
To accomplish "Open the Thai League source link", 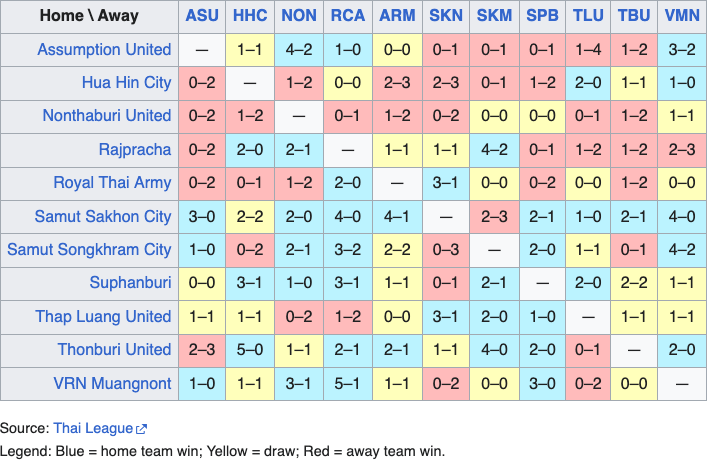I will [x=93, y=428].
